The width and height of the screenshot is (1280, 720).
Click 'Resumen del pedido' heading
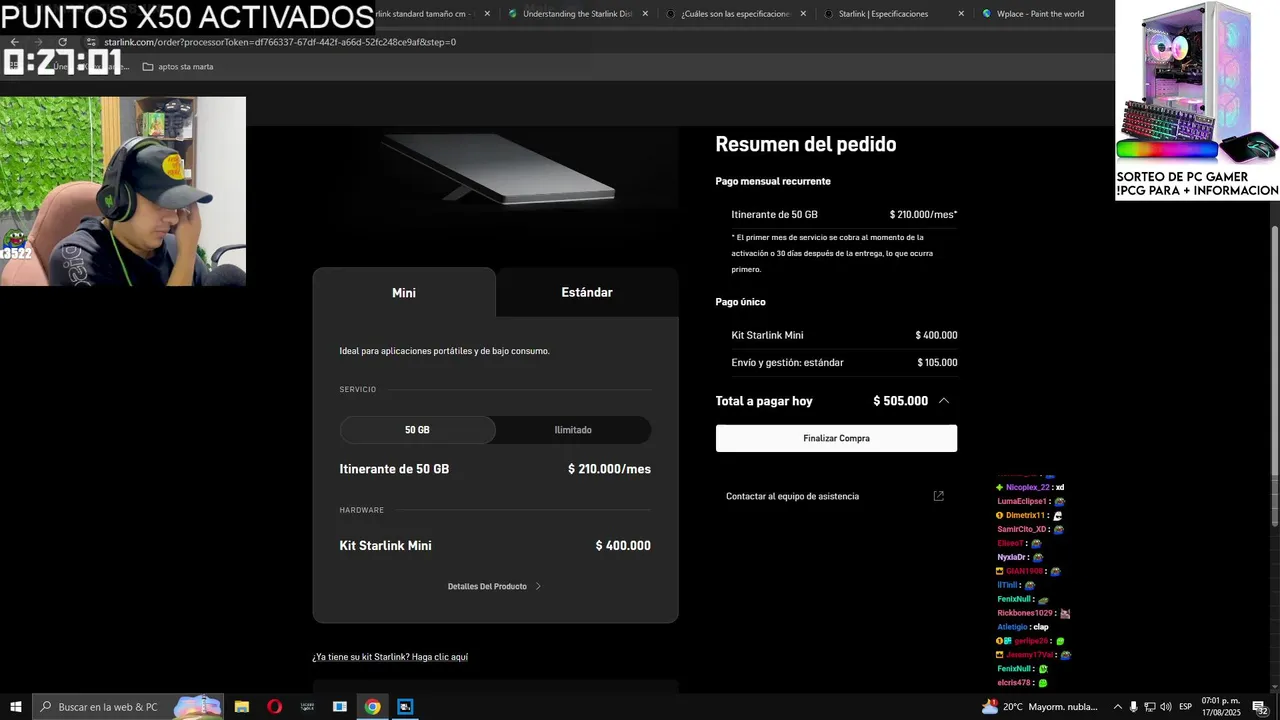(806, 144)
